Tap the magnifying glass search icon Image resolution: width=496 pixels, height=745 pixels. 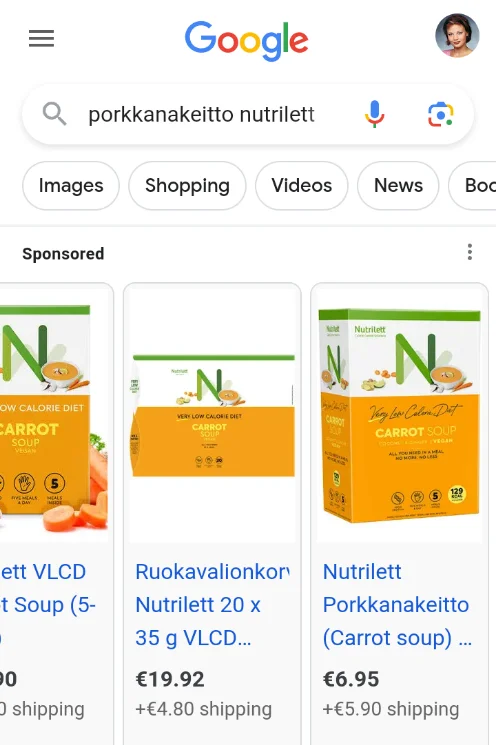tap(54, 114)
